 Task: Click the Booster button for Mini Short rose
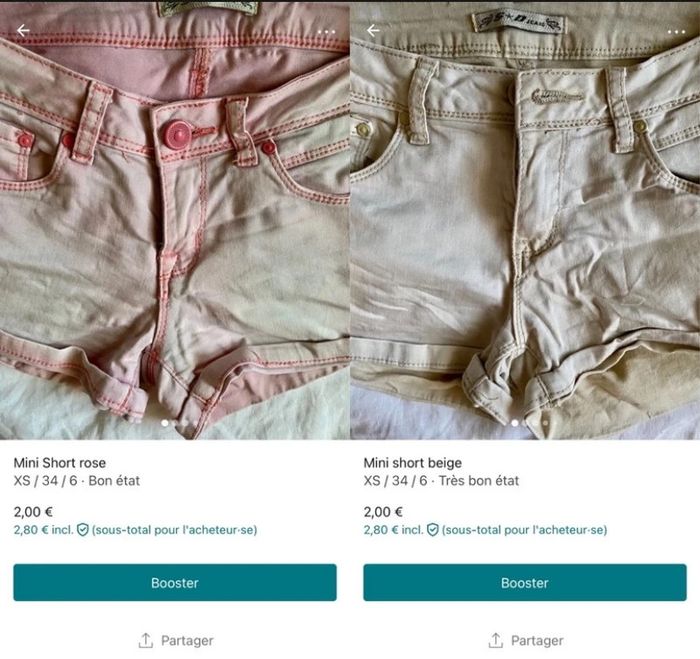click(x=175, y=583)
